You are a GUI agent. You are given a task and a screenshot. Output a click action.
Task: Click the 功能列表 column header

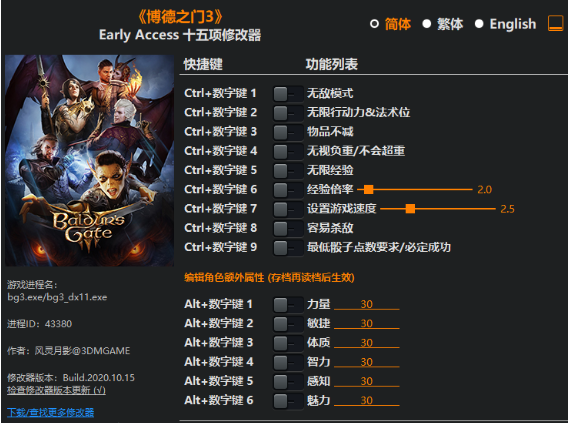[331, 64]
